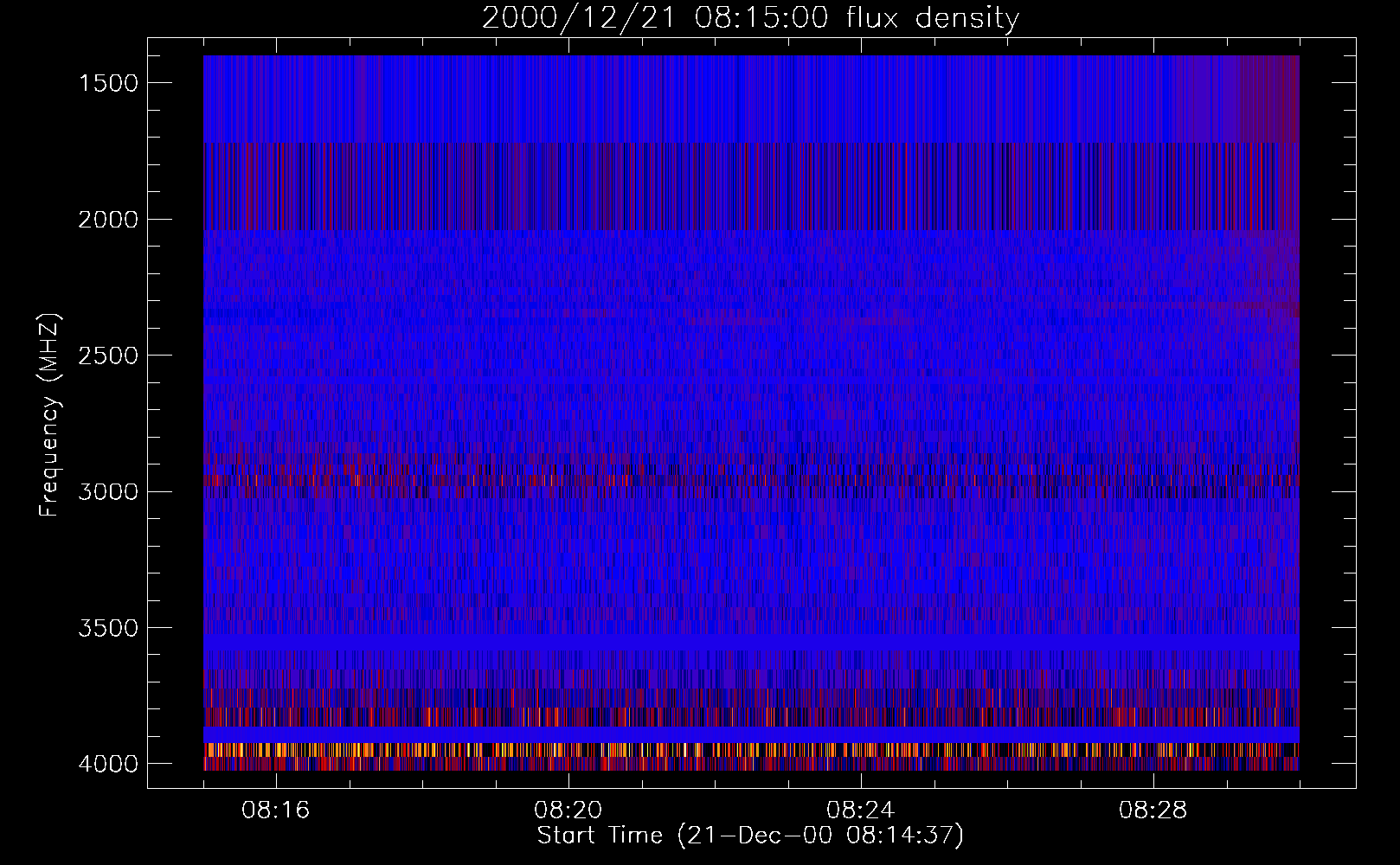Click the 08:24 time tick label
Viewport: 1400px width, 865px height.
pos(861,811)
